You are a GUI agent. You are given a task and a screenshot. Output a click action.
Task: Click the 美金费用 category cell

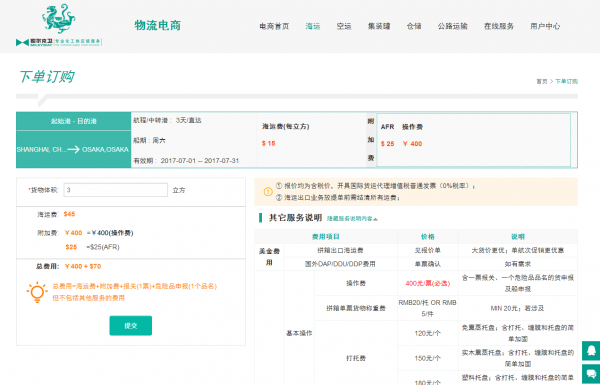[x=269, y=257]
